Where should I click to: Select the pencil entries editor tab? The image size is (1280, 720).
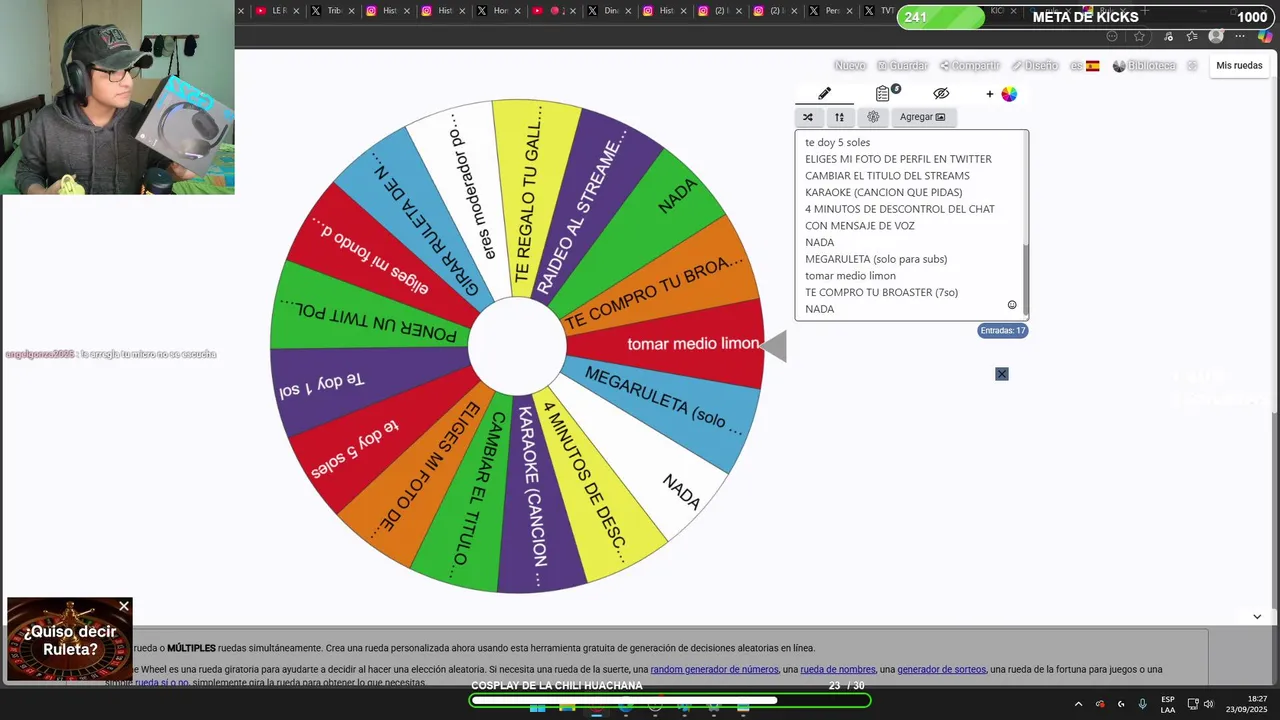tap(824, 93)
